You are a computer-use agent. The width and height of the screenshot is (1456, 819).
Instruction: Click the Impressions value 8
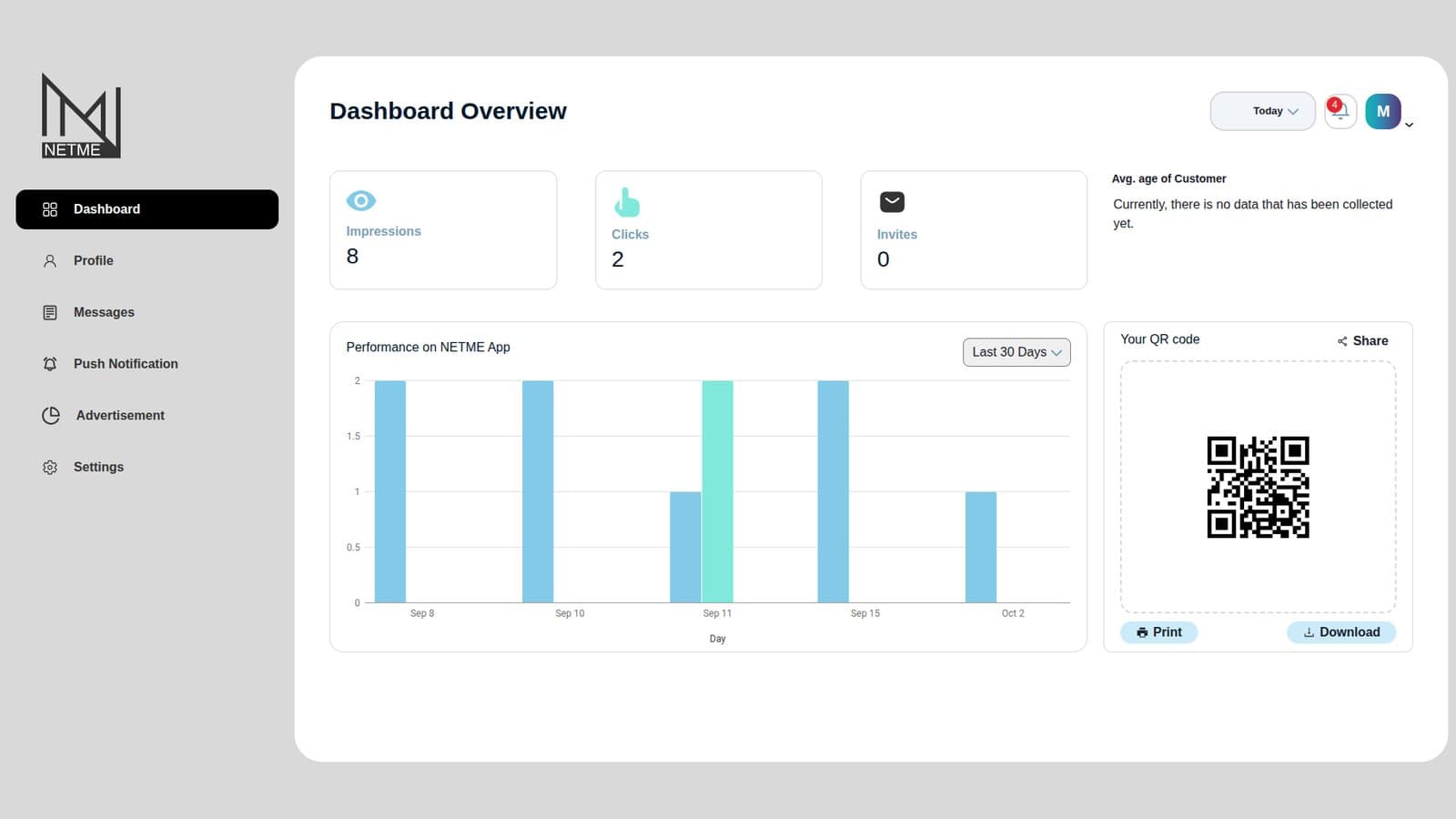(352, 257)
